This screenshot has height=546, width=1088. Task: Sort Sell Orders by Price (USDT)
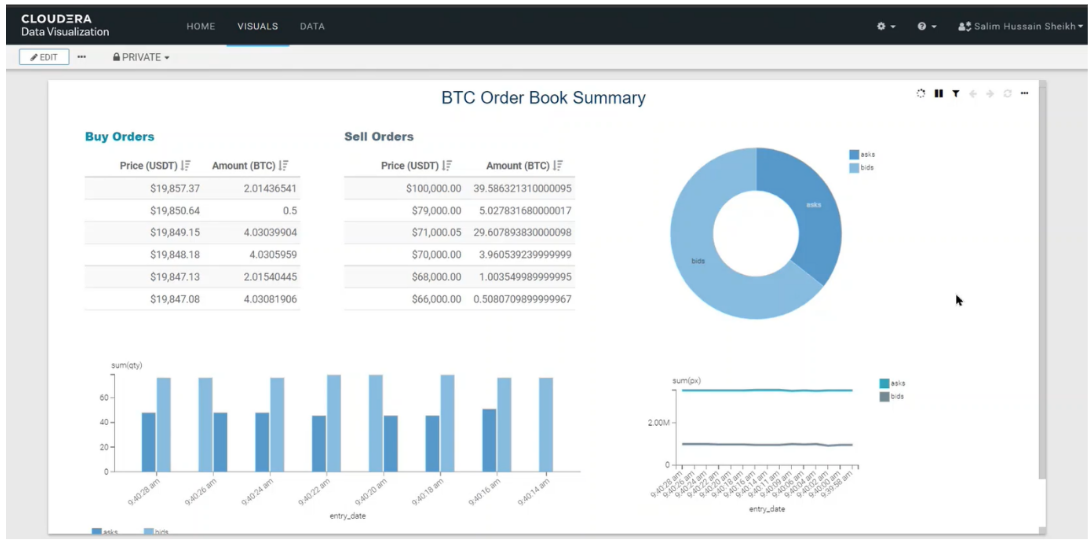coord(447,166)
